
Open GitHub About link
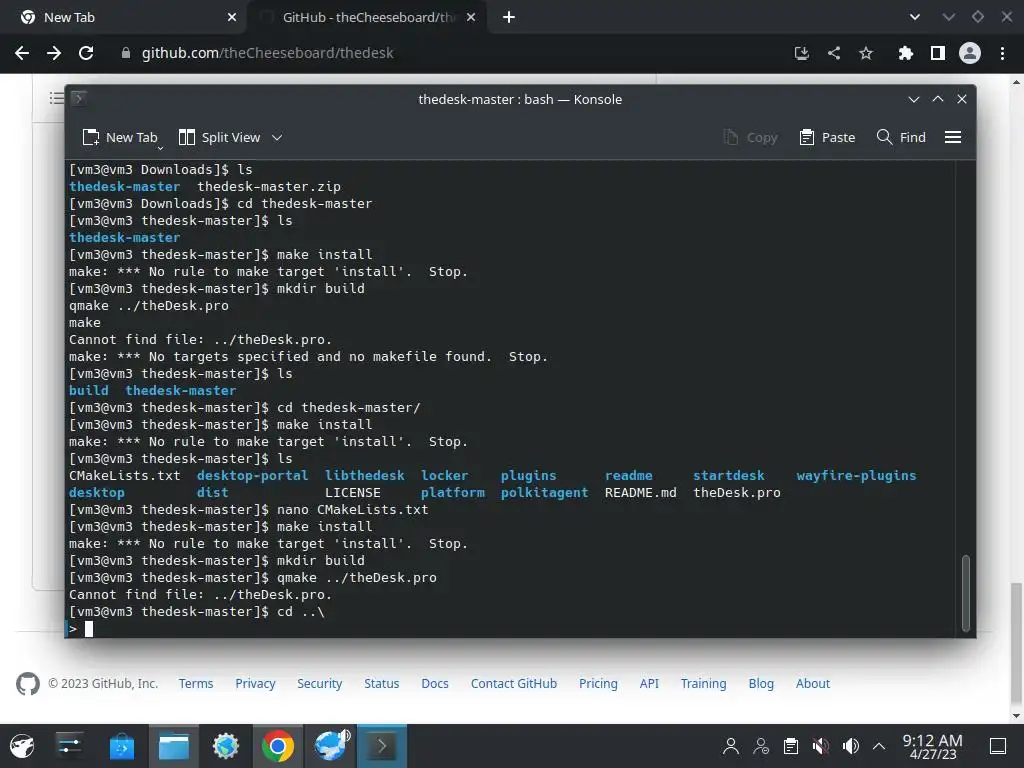tap(812, 683)
